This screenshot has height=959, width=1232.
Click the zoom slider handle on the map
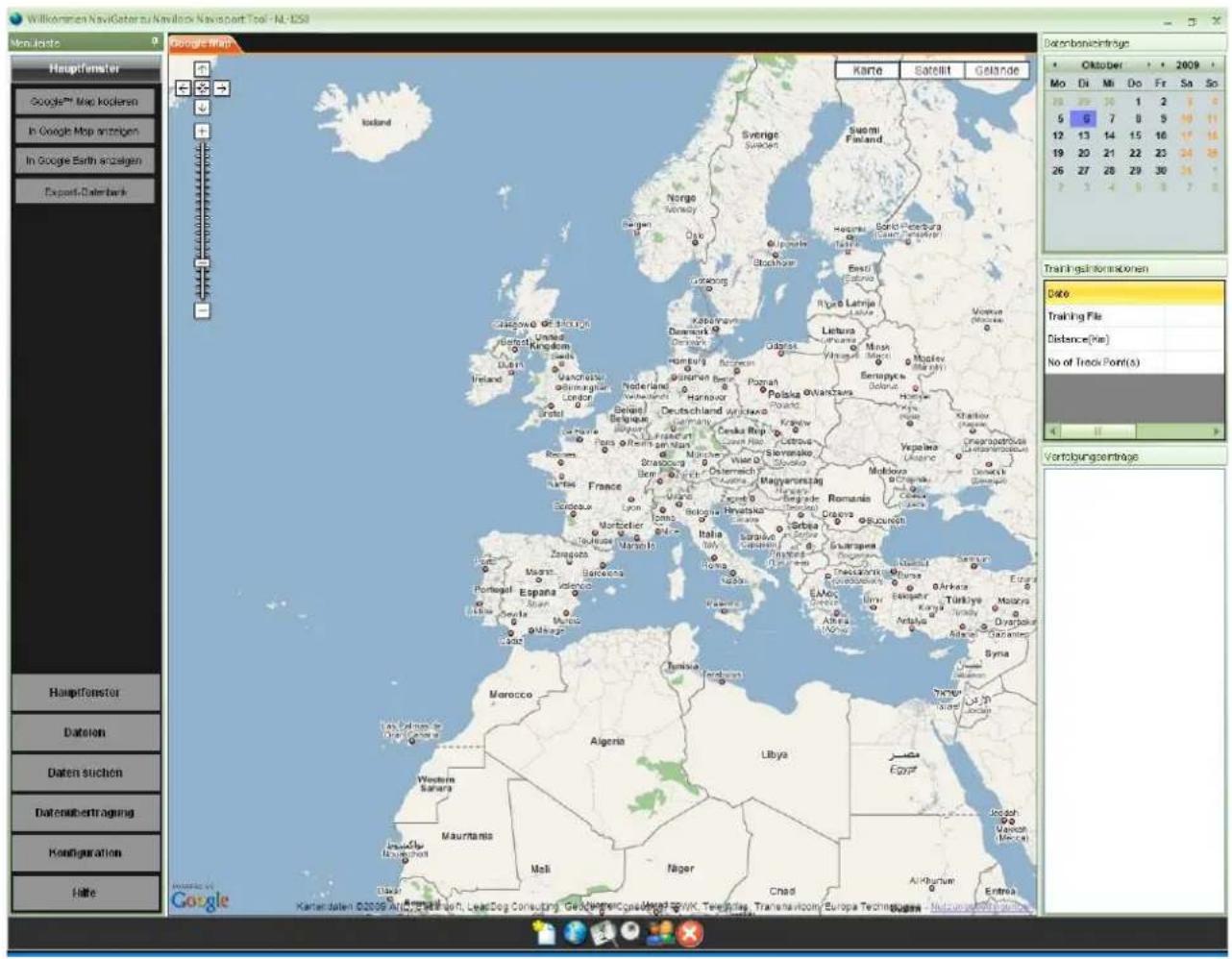click(202, 262)
